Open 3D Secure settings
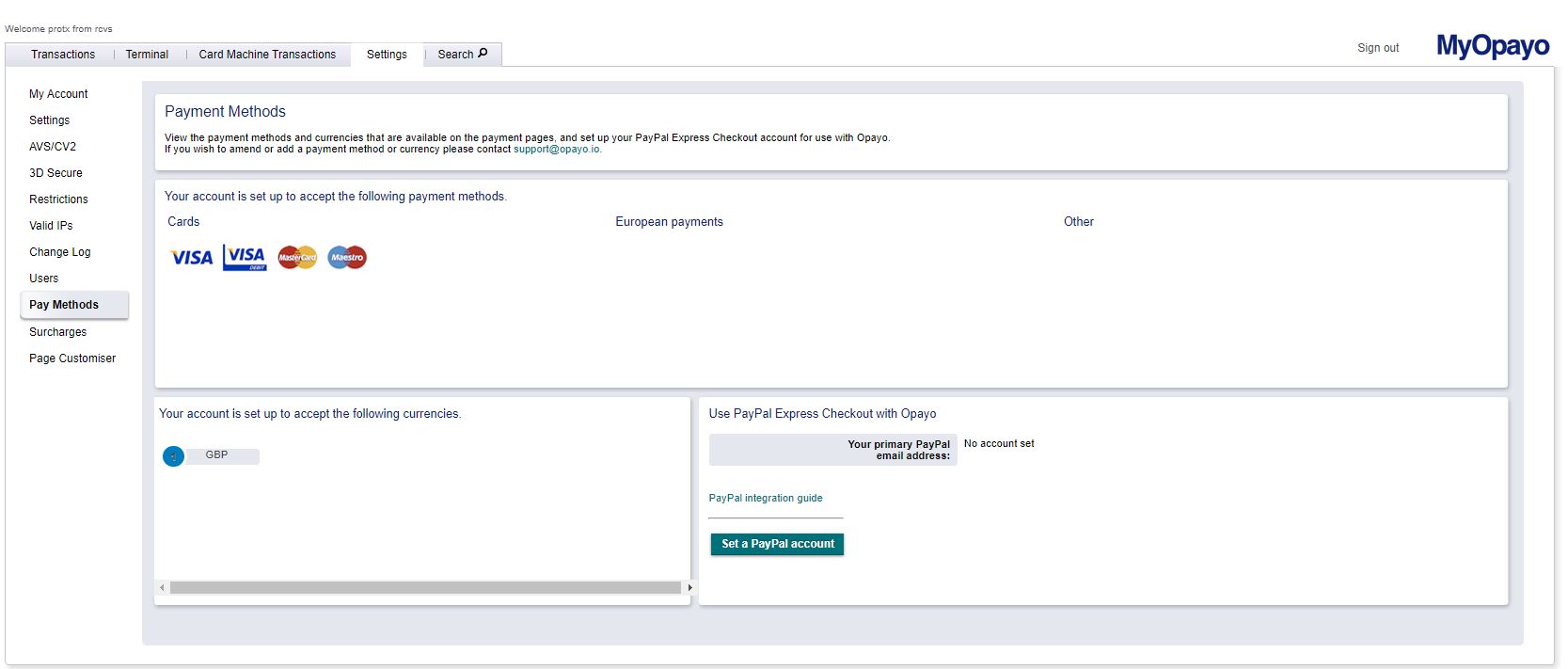This screenshot has height=669, width=1568. coord(55,173)
